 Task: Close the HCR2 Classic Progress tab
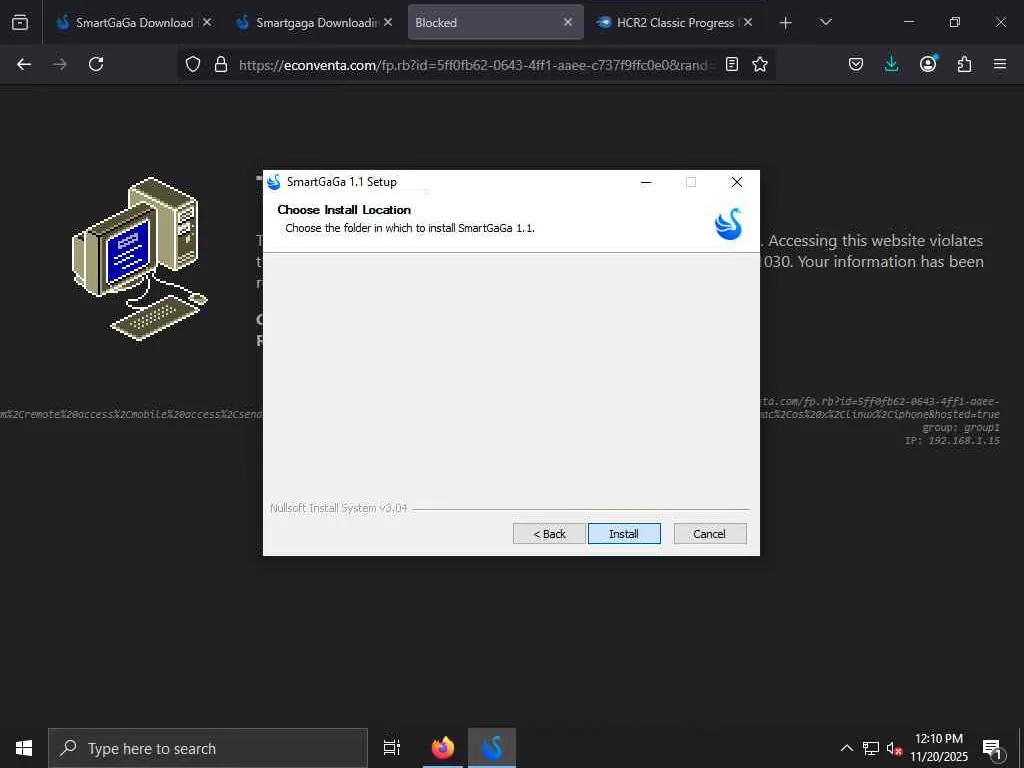pos(748,22)
